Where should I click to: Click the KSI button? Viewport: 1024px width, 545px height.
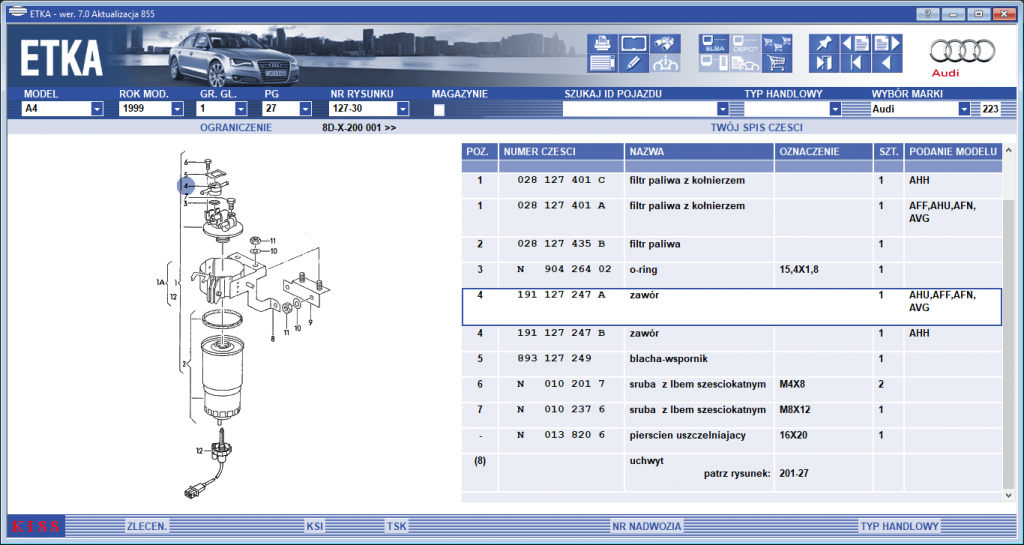(315, 526)
